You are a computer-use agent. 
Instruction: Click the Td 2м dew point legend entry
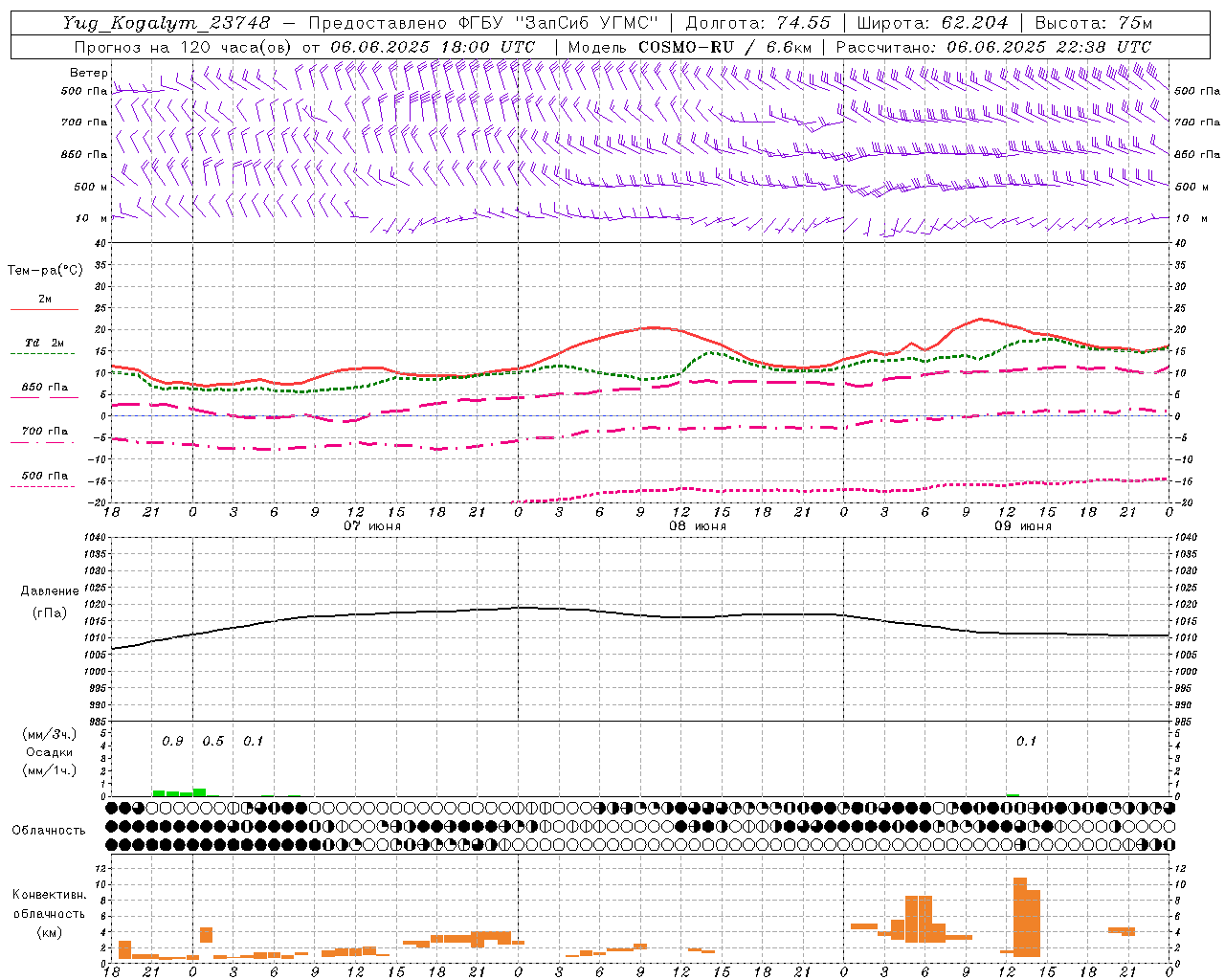pyautogui.click(x=44, y=343)
